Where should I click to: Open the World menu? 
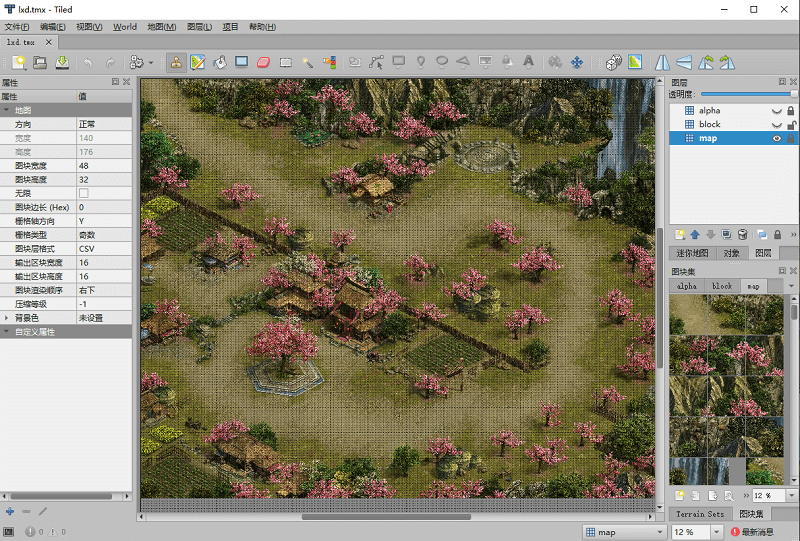125,27
